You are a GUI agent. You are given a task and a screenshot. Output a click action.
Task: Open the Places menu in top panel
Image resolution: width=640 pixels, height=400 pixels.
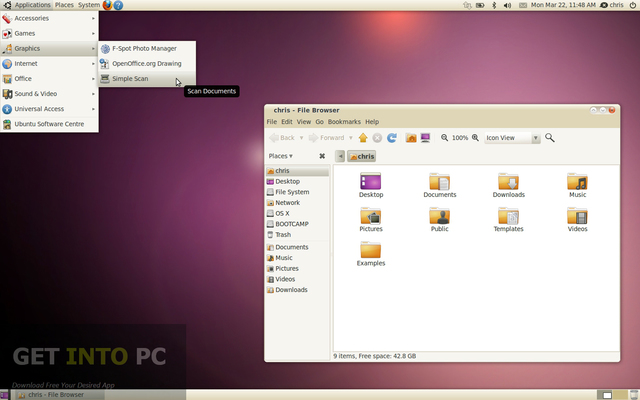coord(64,5)
